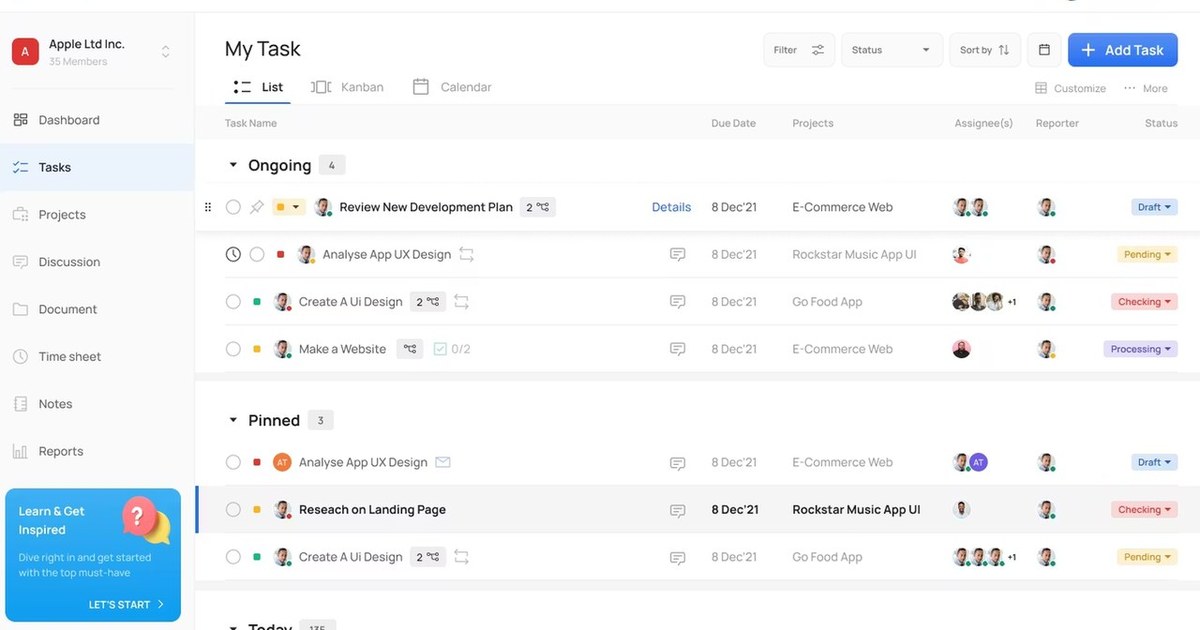Viewport: 1200px width, 630px height.
Task: Open priority color dropdown on Review New Development Plan
Action: (x=288, y=207)
